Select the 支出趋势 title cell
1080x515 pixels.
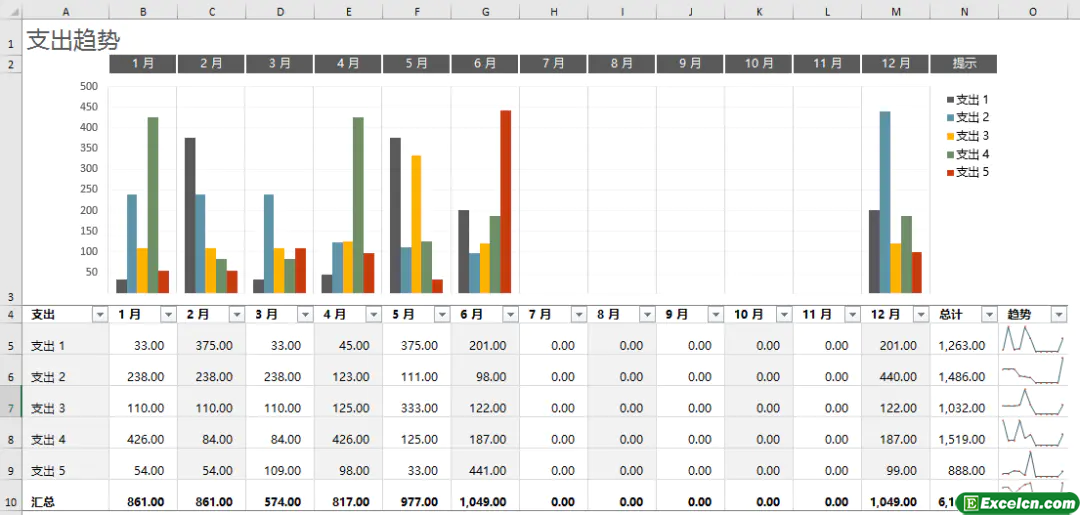(73, 41)
